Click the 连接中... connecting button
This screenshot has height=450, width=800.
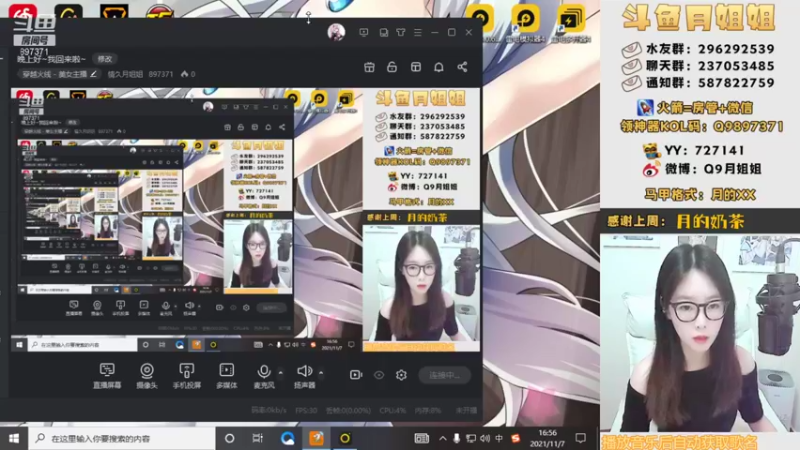[444, 375]
